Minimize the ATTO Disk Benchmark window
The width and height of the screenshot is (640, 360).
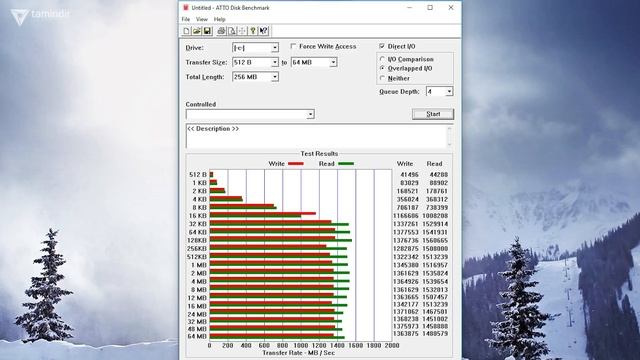click(410, 7)
